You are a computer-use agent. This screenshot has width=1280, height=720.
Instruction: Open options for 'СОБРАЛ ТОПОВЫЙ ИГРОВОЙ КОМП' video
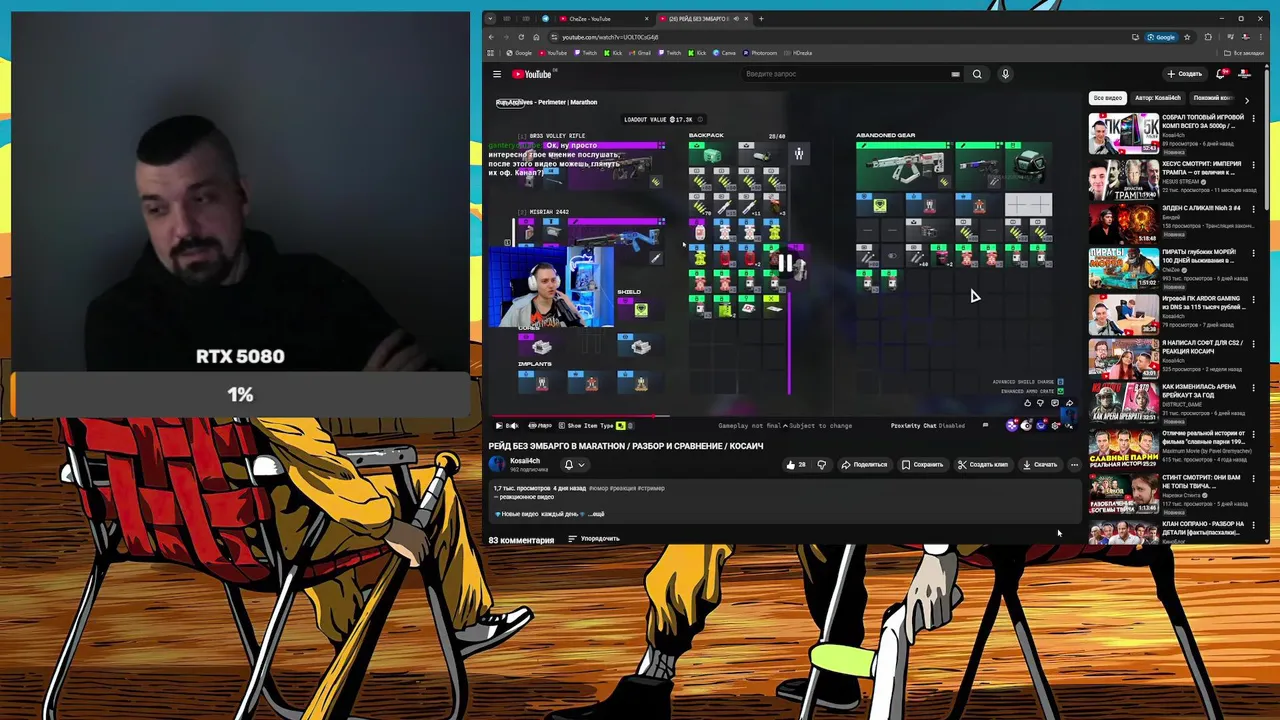point(1253,119)
